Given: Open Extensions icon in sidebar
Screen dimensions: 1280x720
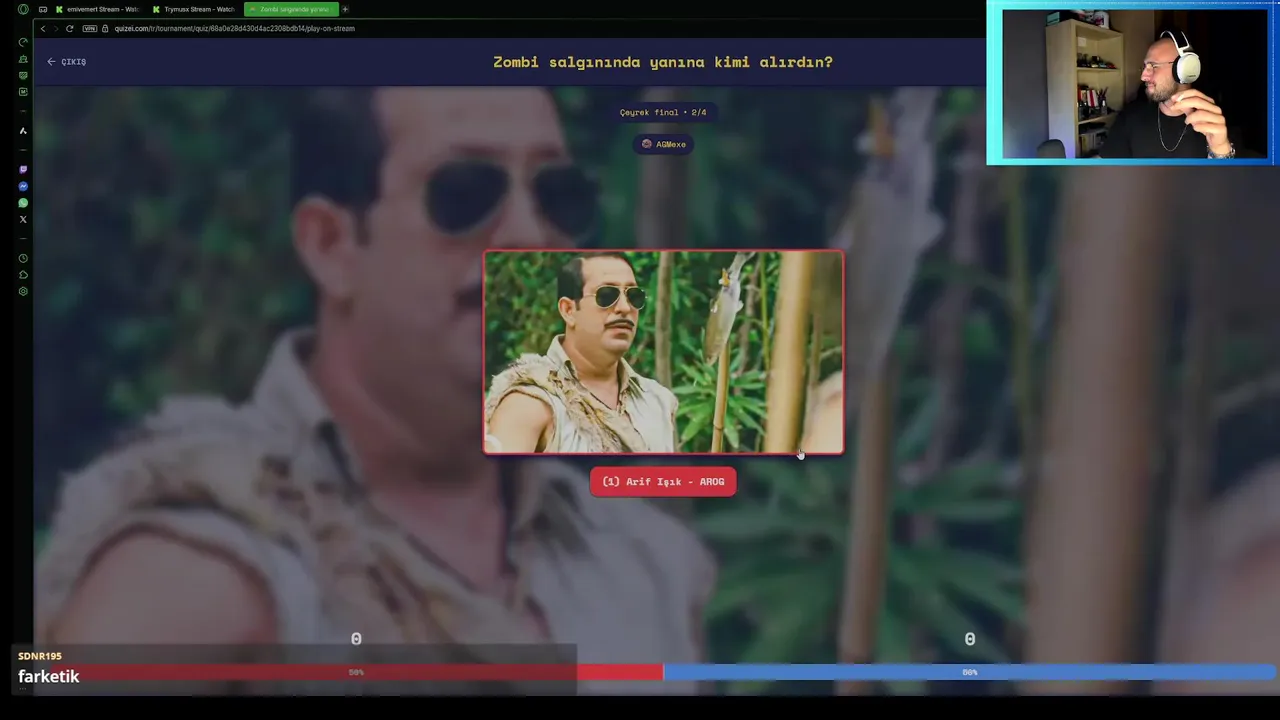Looking at the screenshot, I should tap(23, 274).
